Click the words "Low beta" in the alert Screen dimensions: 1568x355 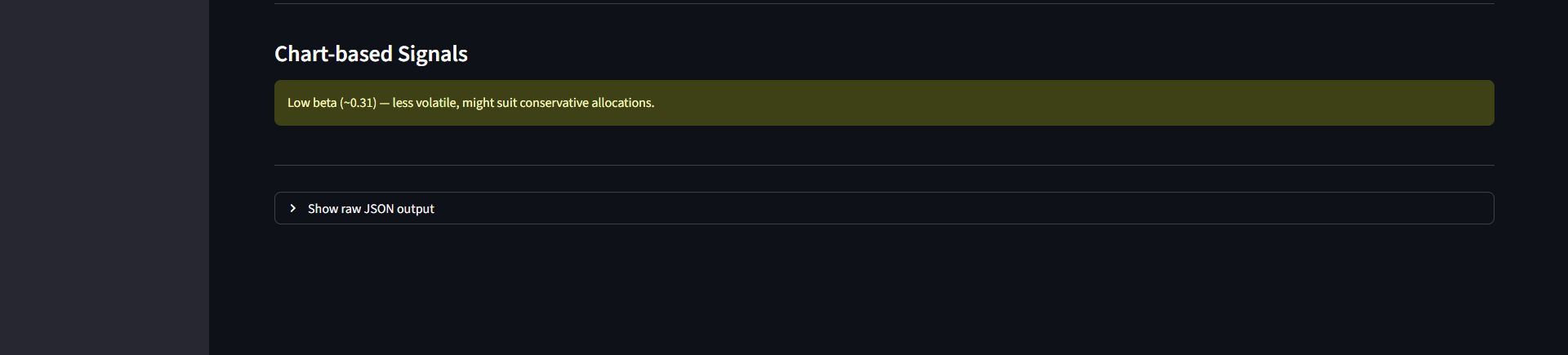pos(312,103)
